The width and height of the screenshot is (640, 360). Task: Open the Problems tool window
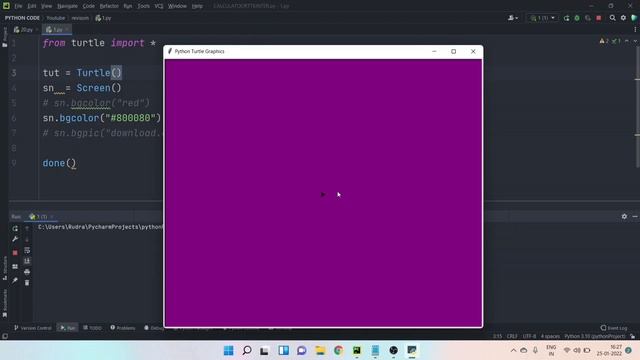[123, 328]
